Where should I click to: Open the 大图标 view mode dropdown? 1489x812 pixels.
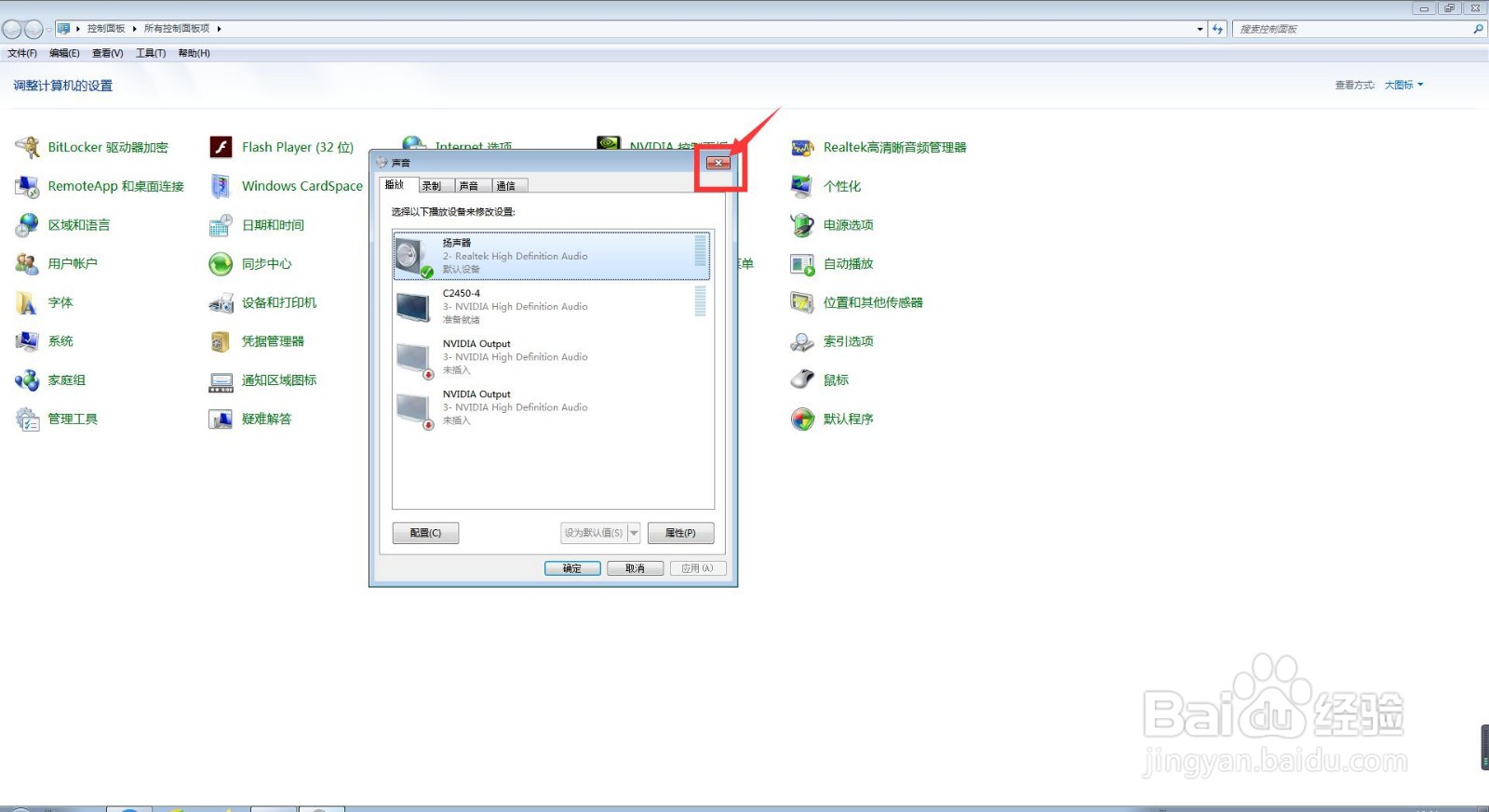click(1403, 85)
